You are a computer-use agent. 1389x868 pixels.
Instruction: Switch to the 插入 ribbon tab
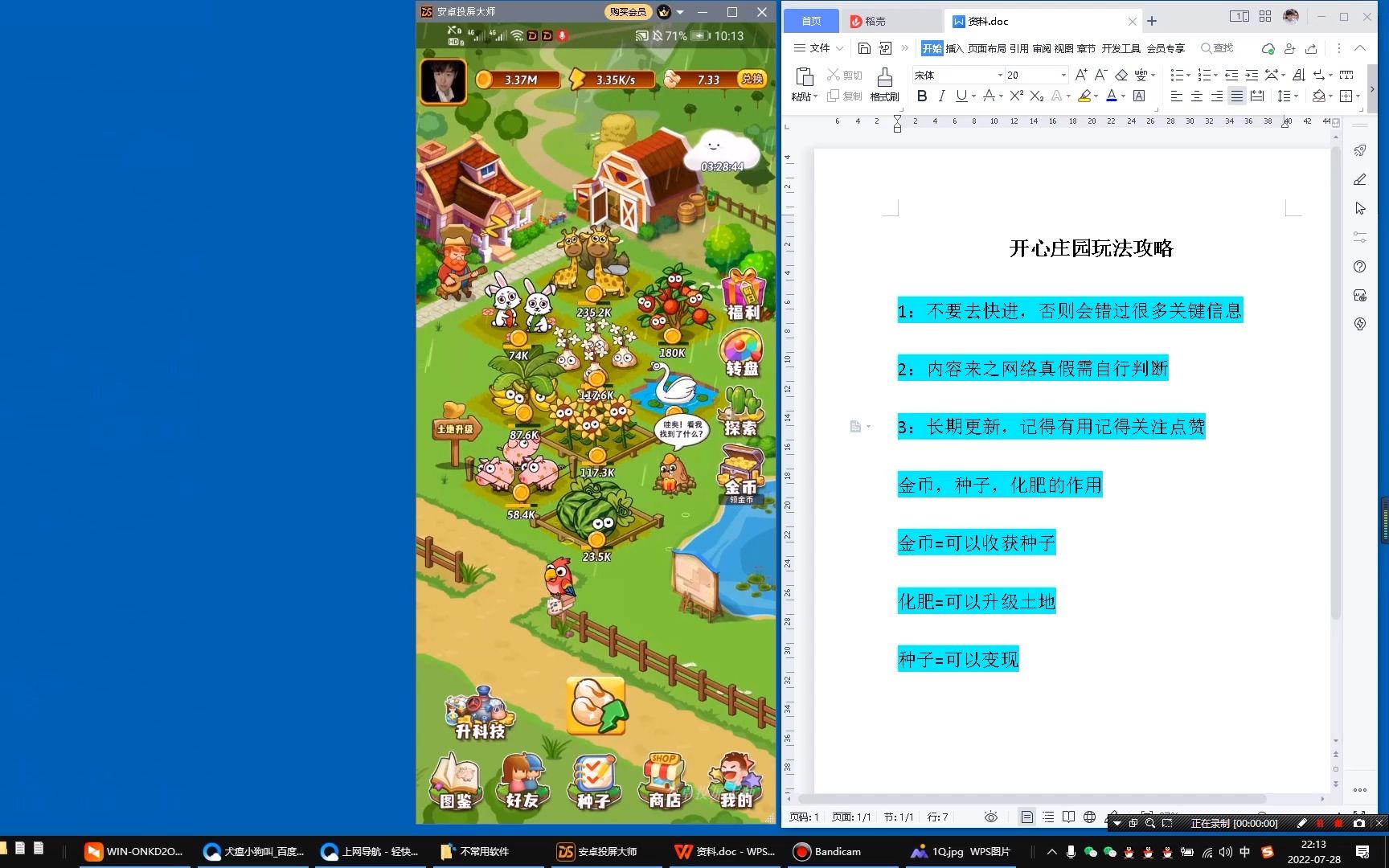[x=954, y=48]
